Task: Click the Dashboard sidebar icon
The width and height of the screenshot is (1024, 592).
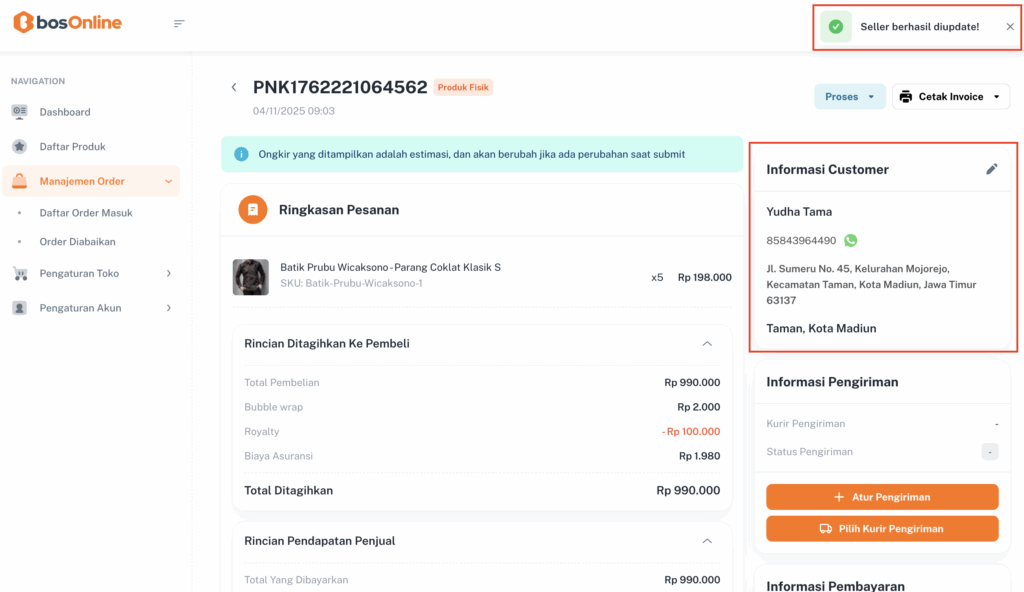Action: click(20, 112)
